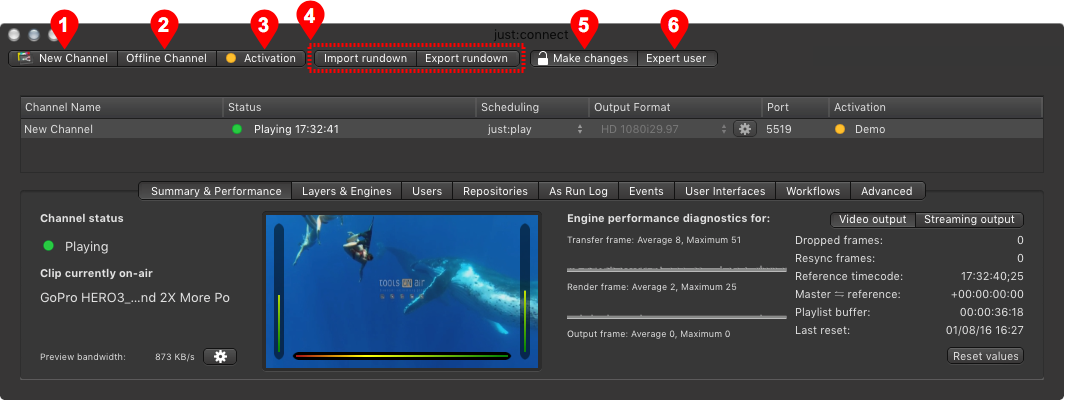The image size is (1084, 420).
Task: Sort by Channel Name column header
Action: (122, 107)
